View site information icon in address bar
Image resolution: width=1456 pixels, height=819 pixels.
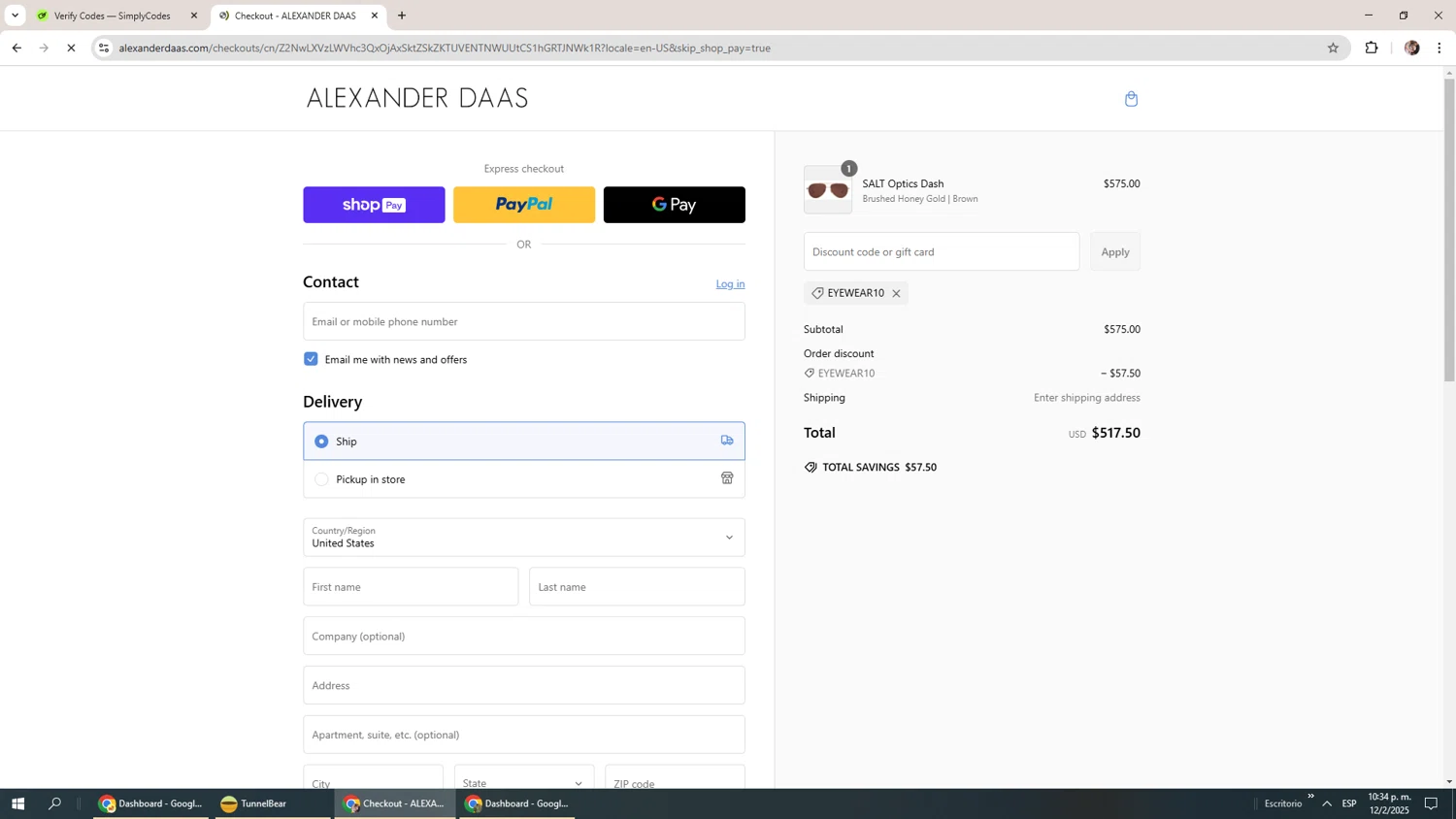click(104, 48)
